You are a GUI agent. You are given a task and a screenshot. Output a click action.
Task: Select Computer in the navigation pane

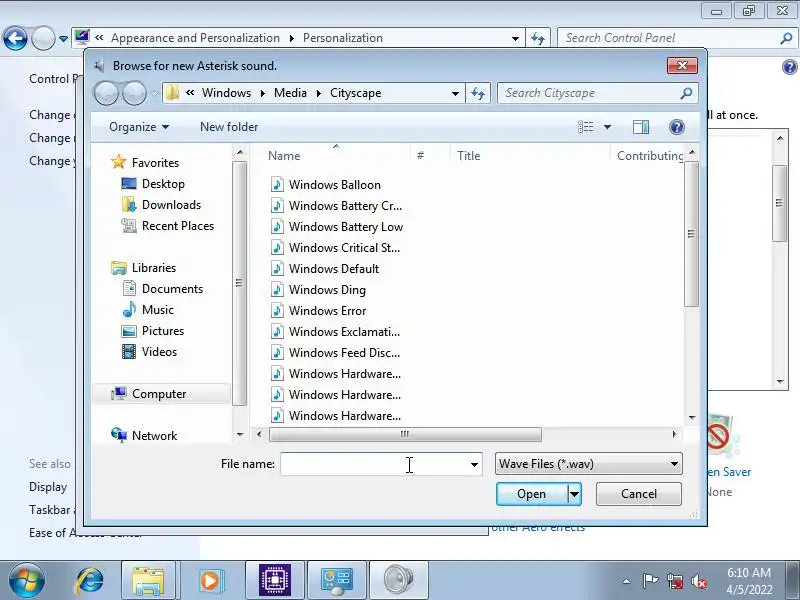tap(159, 394)
